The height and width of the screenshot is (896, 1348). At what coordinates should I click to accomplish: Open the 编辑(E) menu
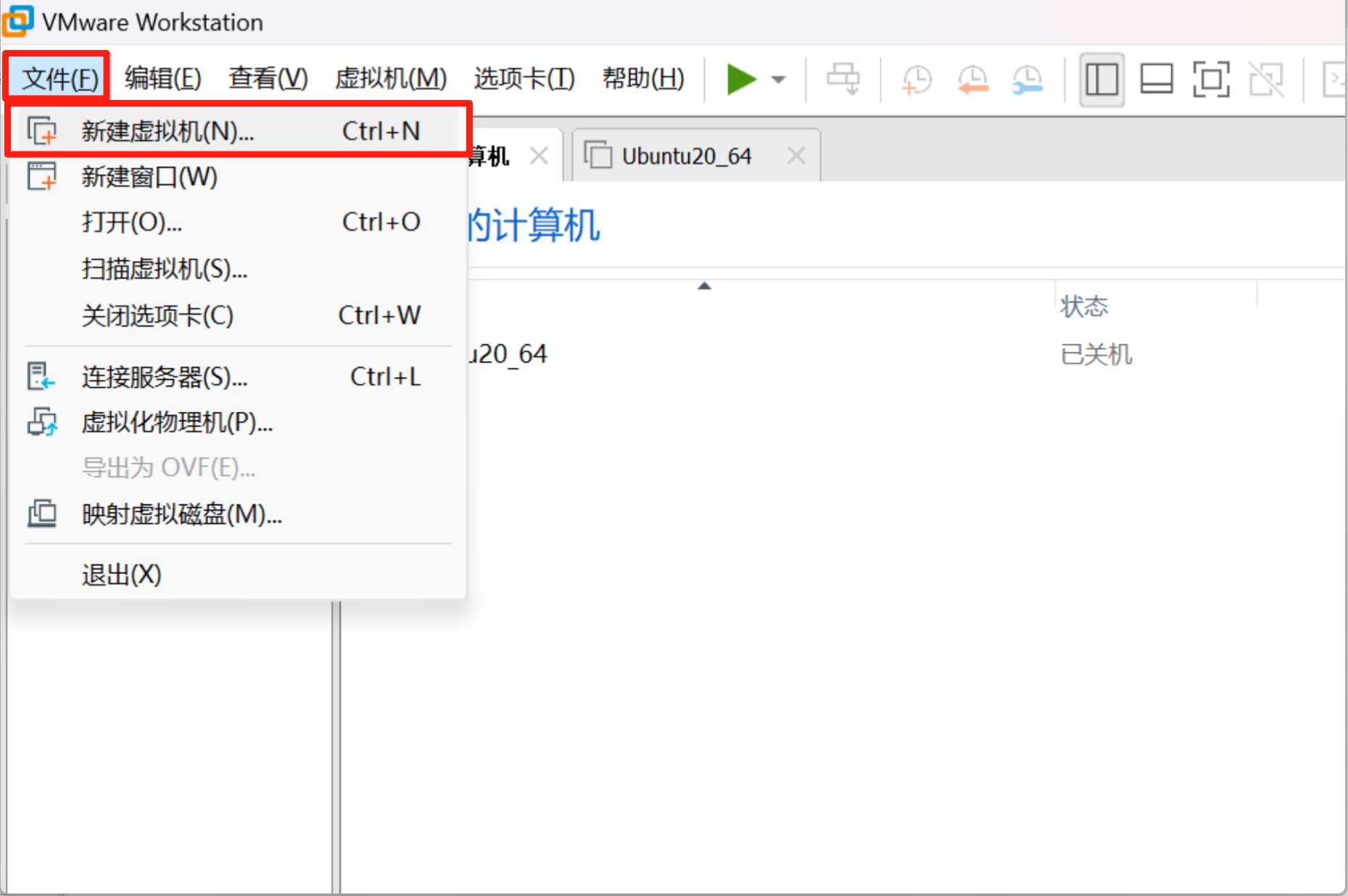(x=163, y=78)
